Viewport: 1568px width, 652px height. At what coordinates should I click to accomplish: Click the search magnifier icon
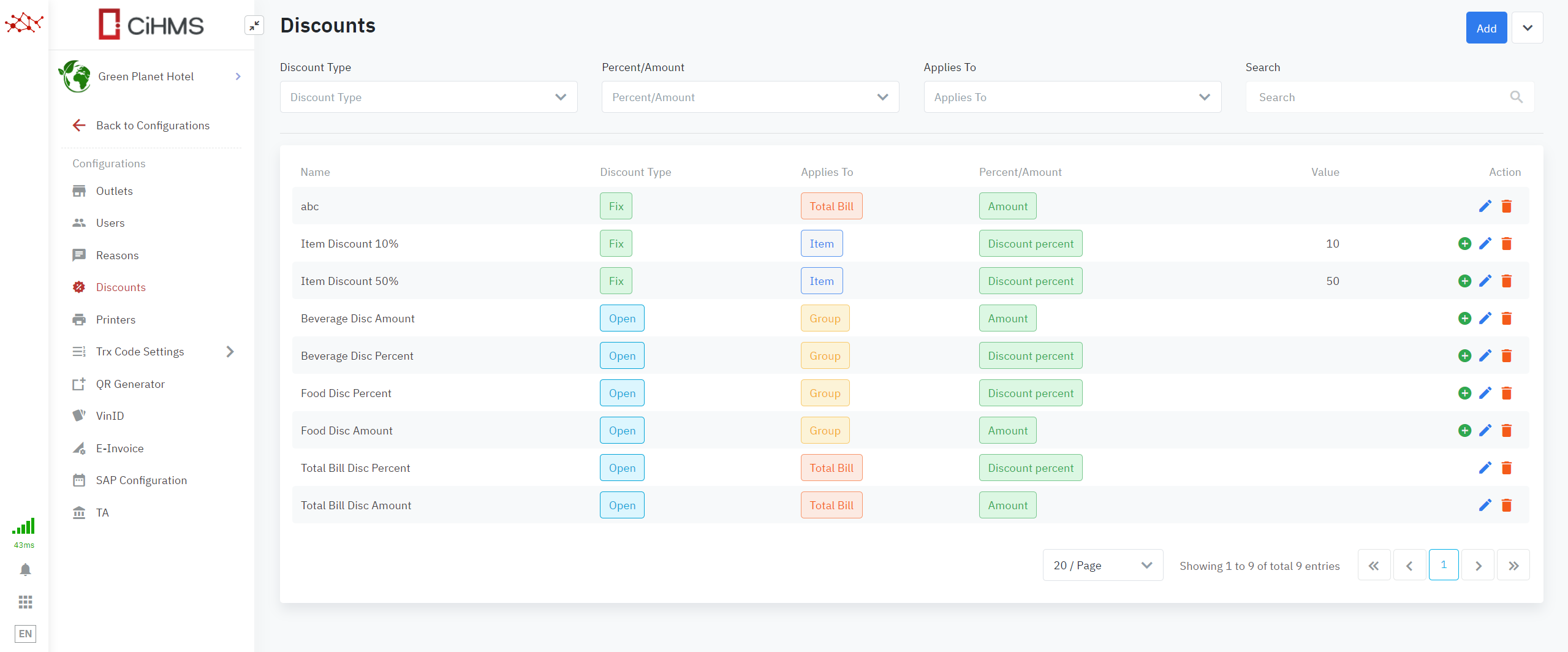[x=1516, y=97]
